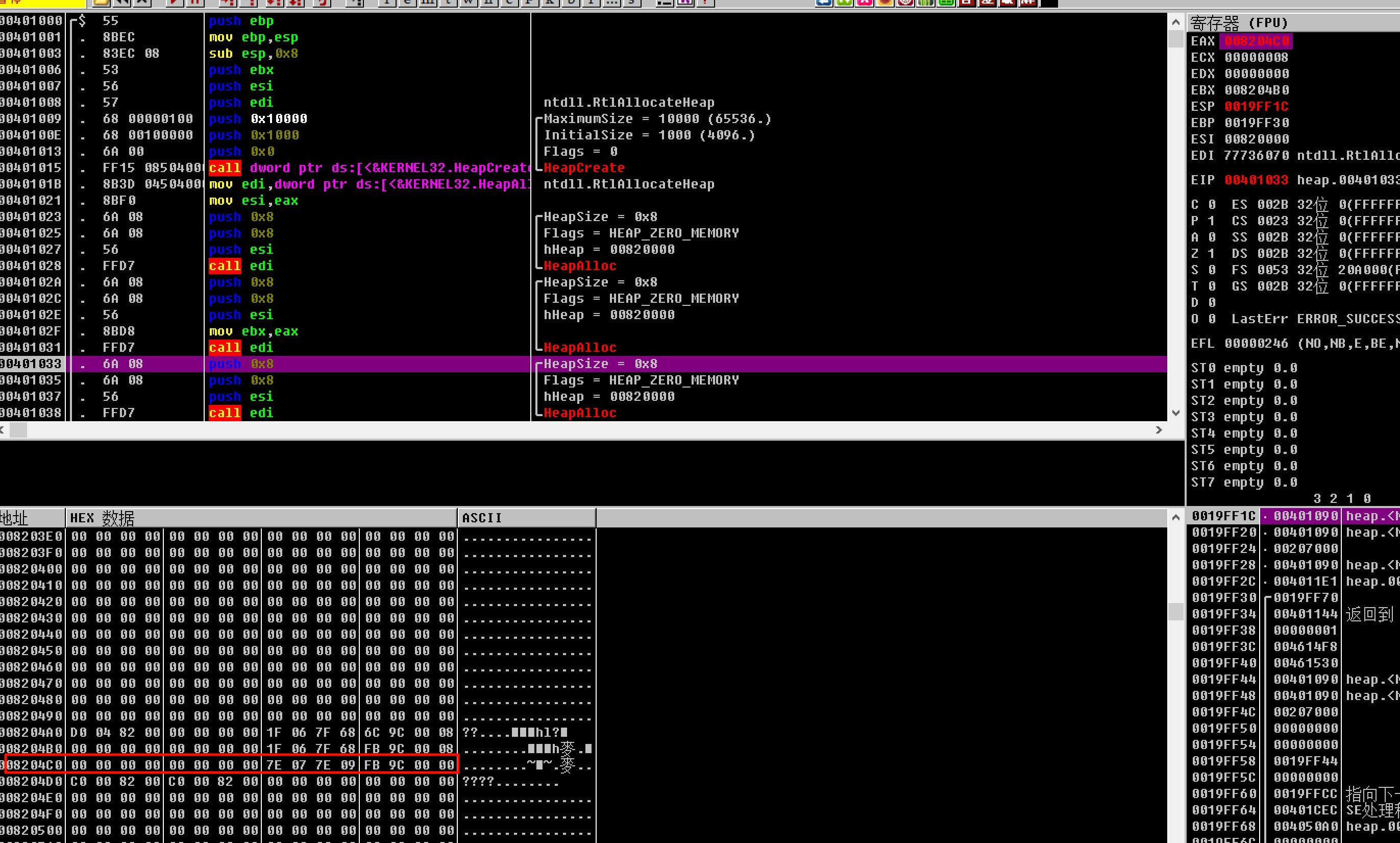Click the 地址 column header in dump
Viewport: 1400px width, 843px height.
coord(32,518)
